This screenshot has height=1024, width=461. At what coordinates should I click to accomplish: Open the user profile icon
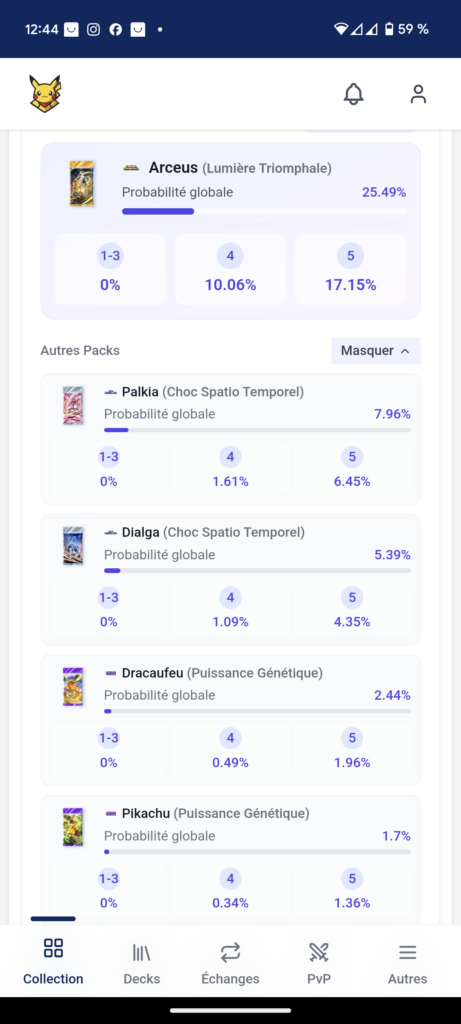tap(418, 94)
